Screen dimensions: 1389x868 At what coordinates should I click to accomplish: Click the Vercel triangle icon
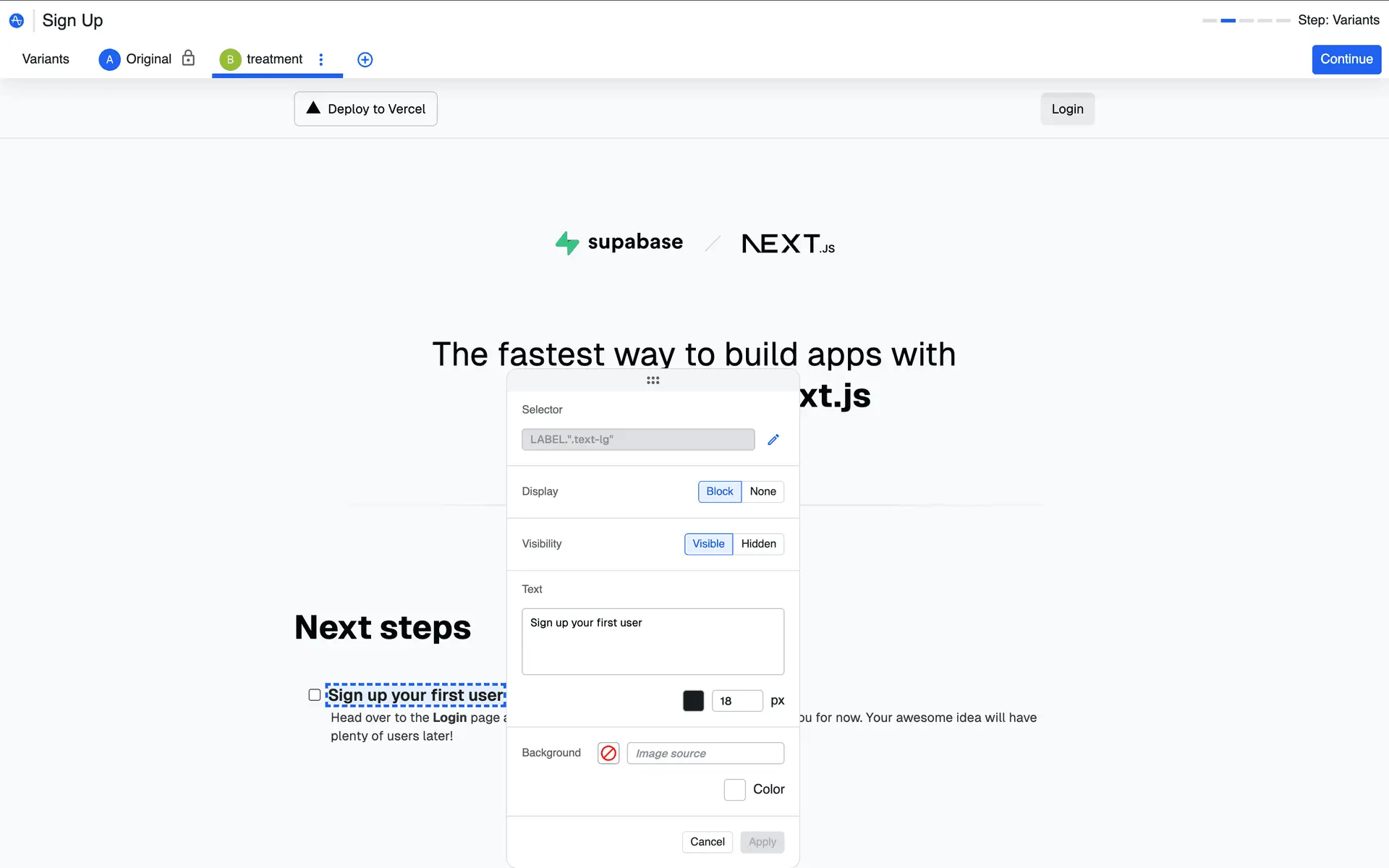point(313,108)
